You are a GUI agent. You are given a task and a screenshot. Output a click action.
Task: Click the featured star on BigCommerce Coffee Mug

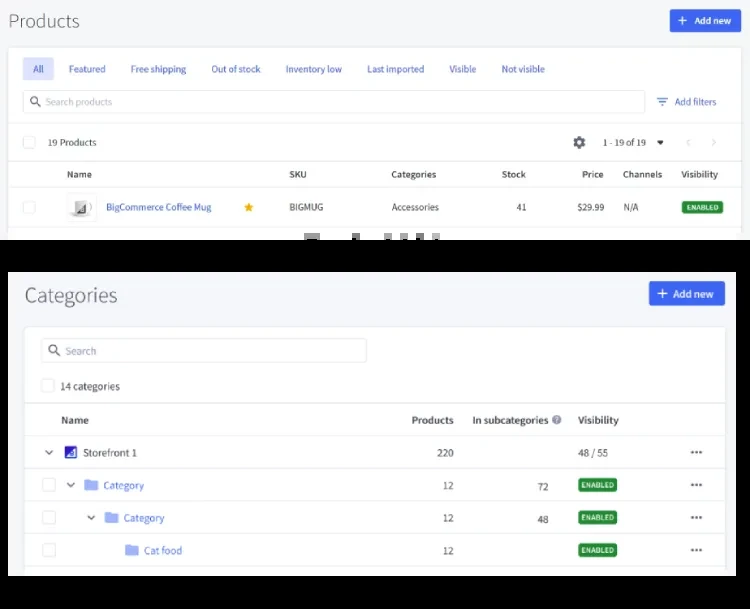coord(249,207)
